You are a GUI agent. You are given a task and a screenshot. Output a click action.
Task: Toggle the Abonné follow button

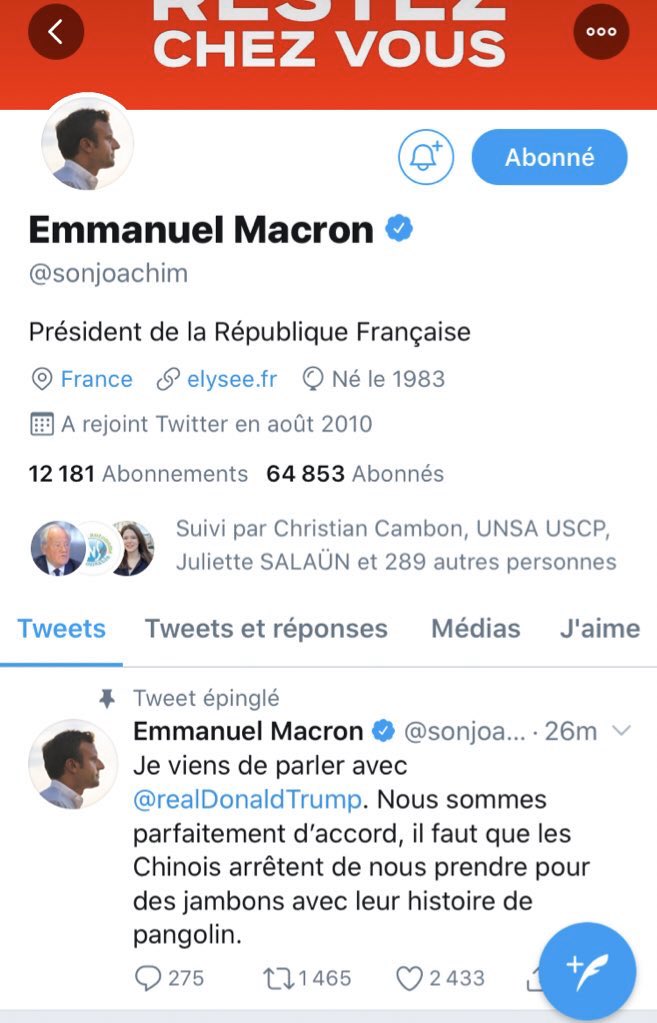click(x=549, y=157)
